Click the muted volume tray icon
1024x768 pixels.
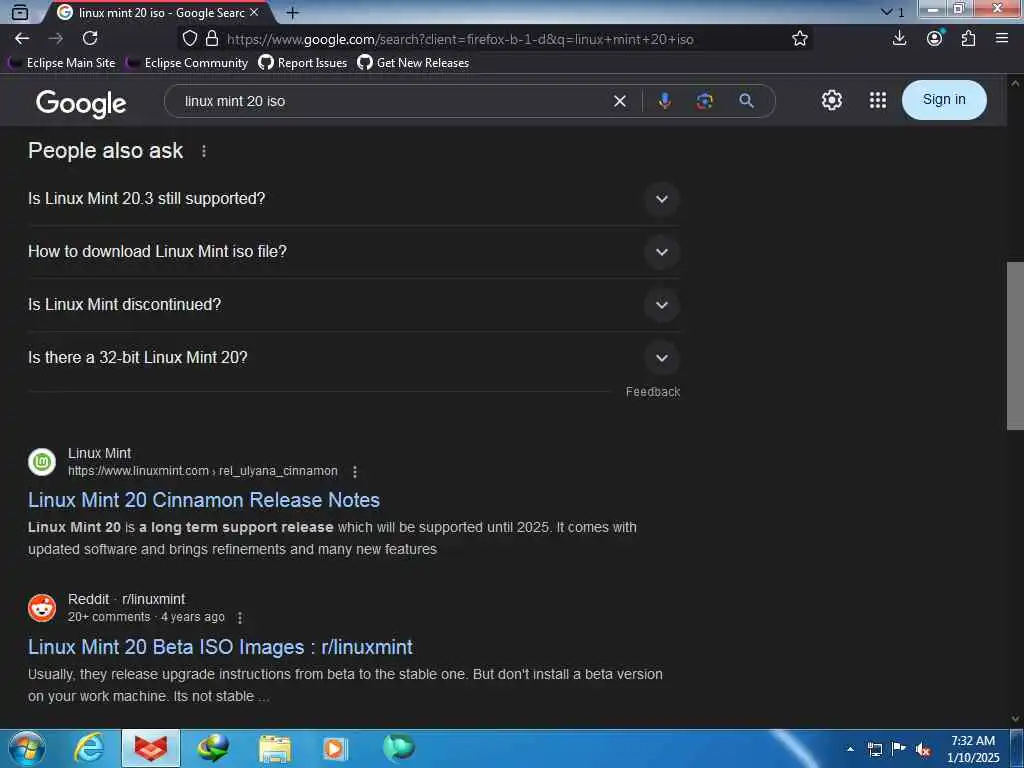point(923,750)
